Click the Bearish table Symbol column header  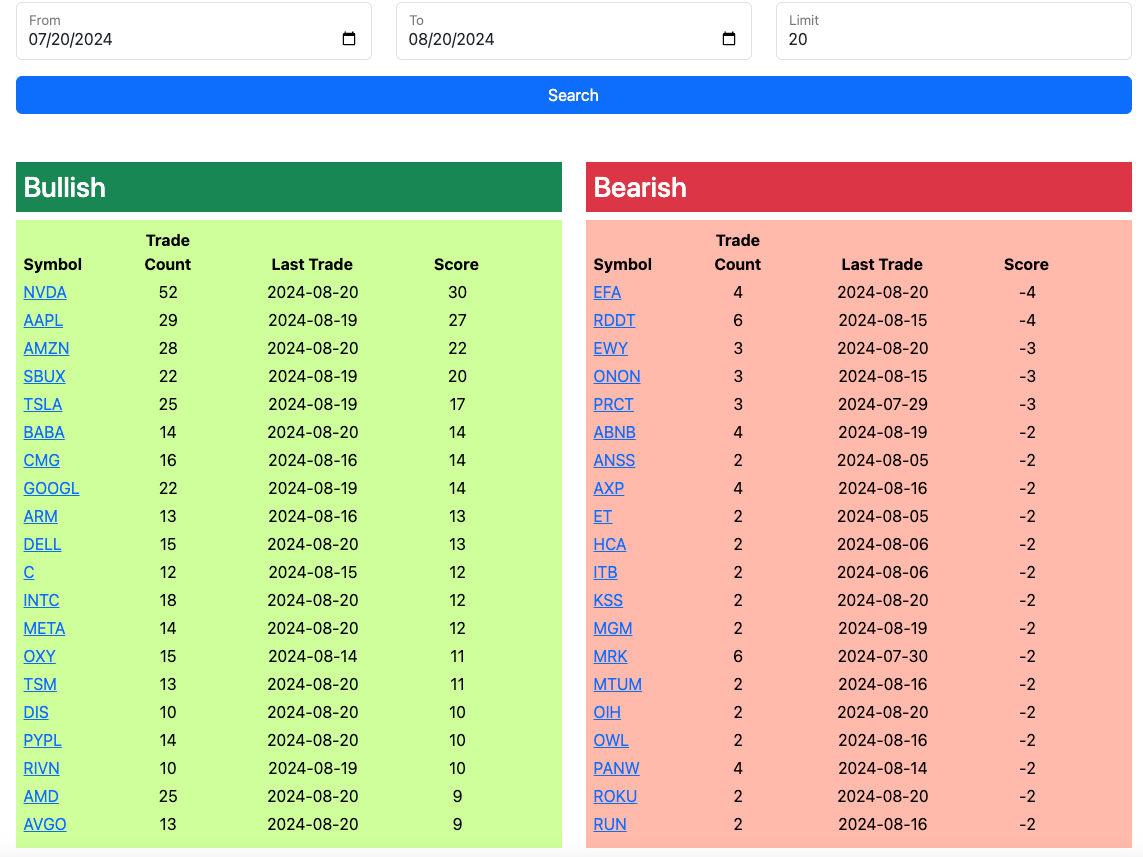point(623,265)
